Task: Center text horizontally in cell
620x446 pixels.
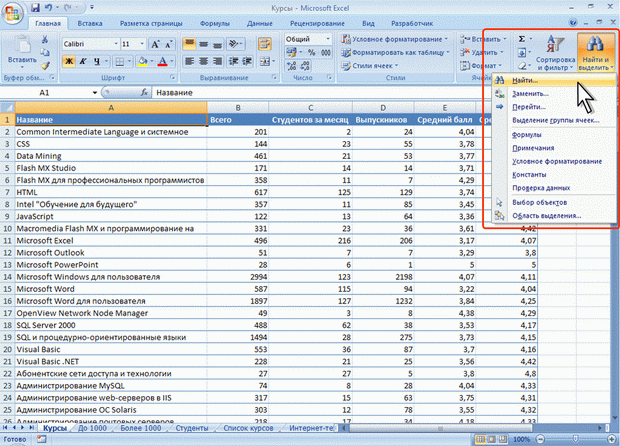Action: click(203, 61)
